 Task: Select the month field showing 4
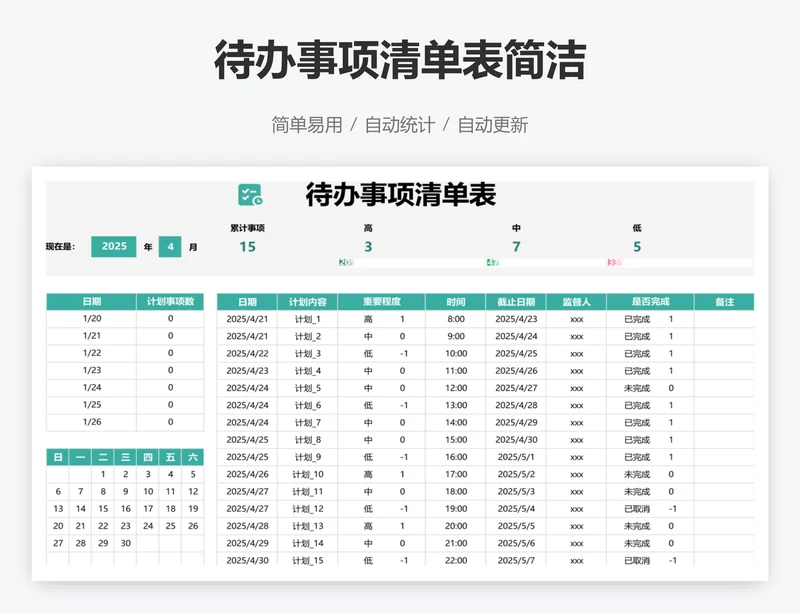point(170,246)
